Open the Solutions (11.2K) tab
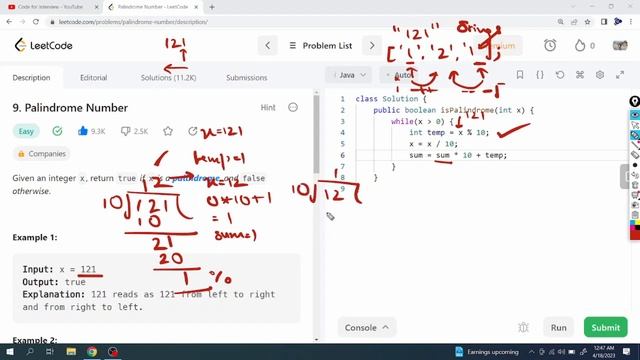The height and width of the screenshot is (360, 640). point(168,78)
